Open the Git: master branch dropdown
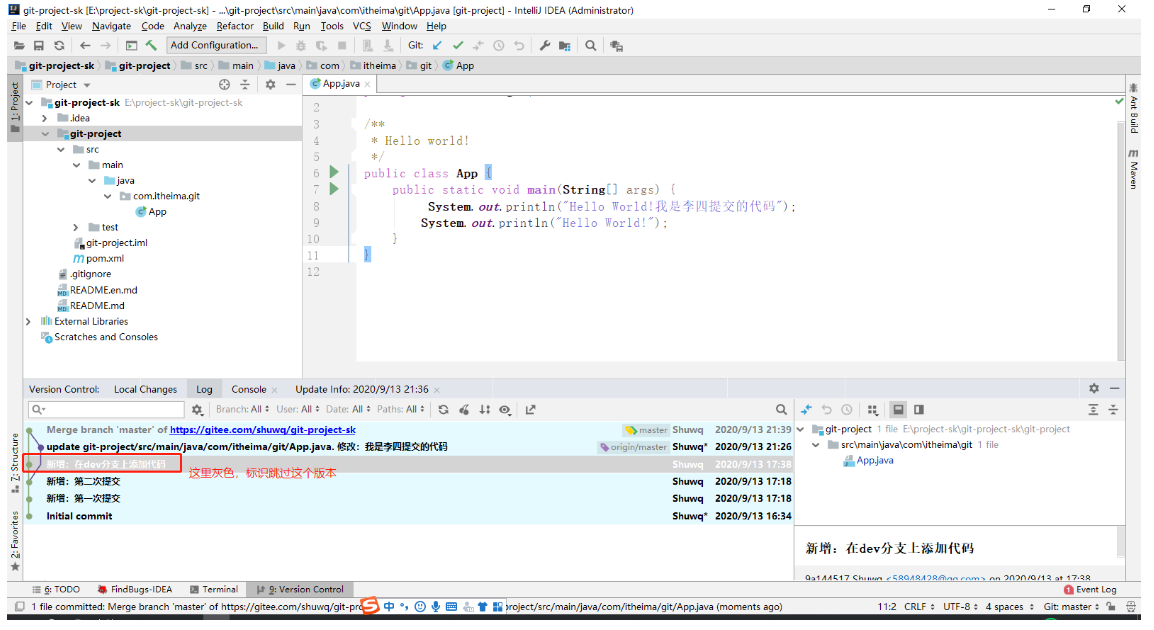This screenshot has width=1154, height=630. click(x=1071, y=606)
